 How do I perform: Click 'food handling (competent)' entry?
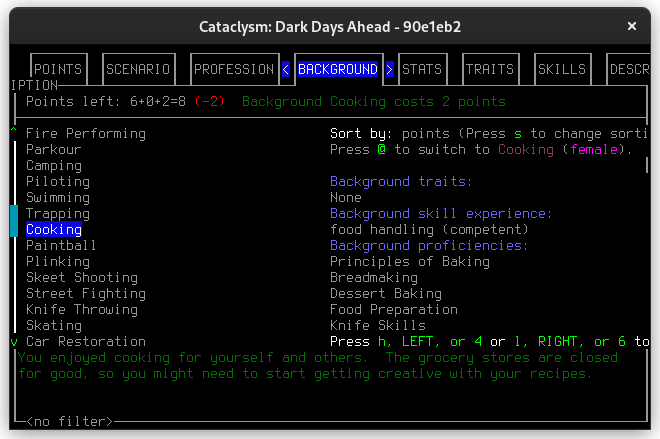pos(429,230)
